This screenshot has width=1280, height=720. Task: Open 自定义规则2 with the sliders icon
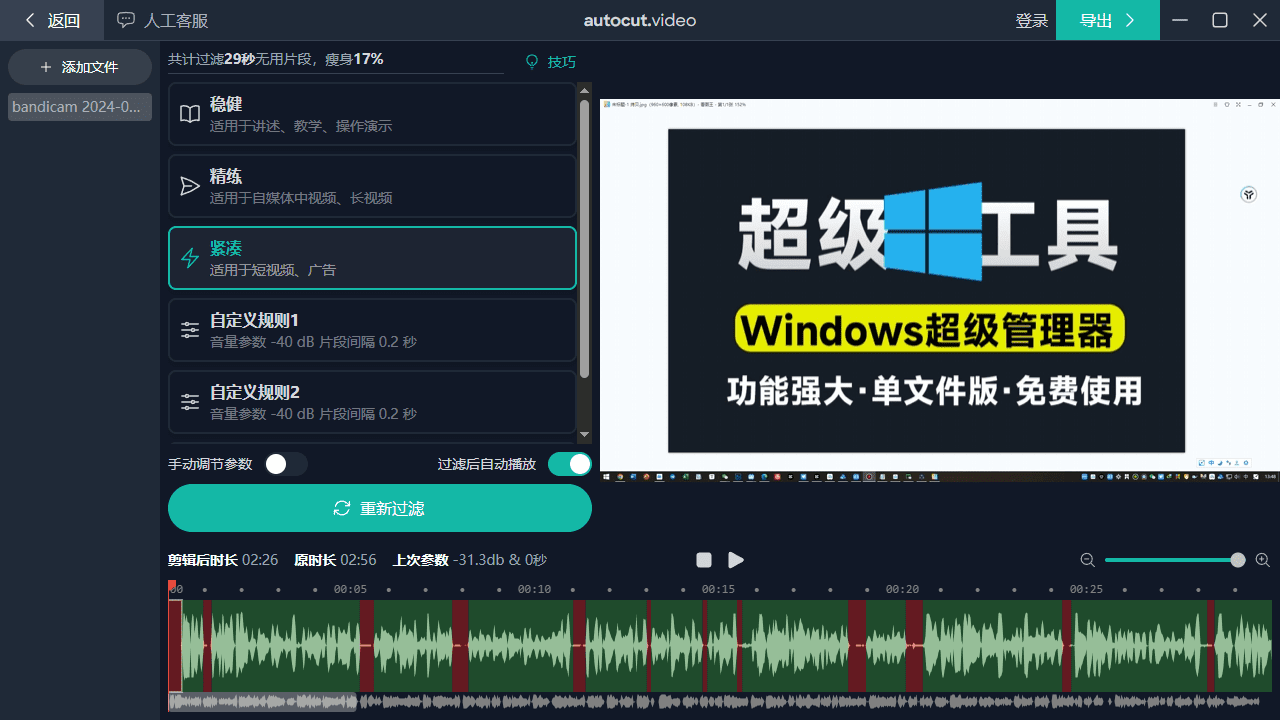(x=371, y=401)
